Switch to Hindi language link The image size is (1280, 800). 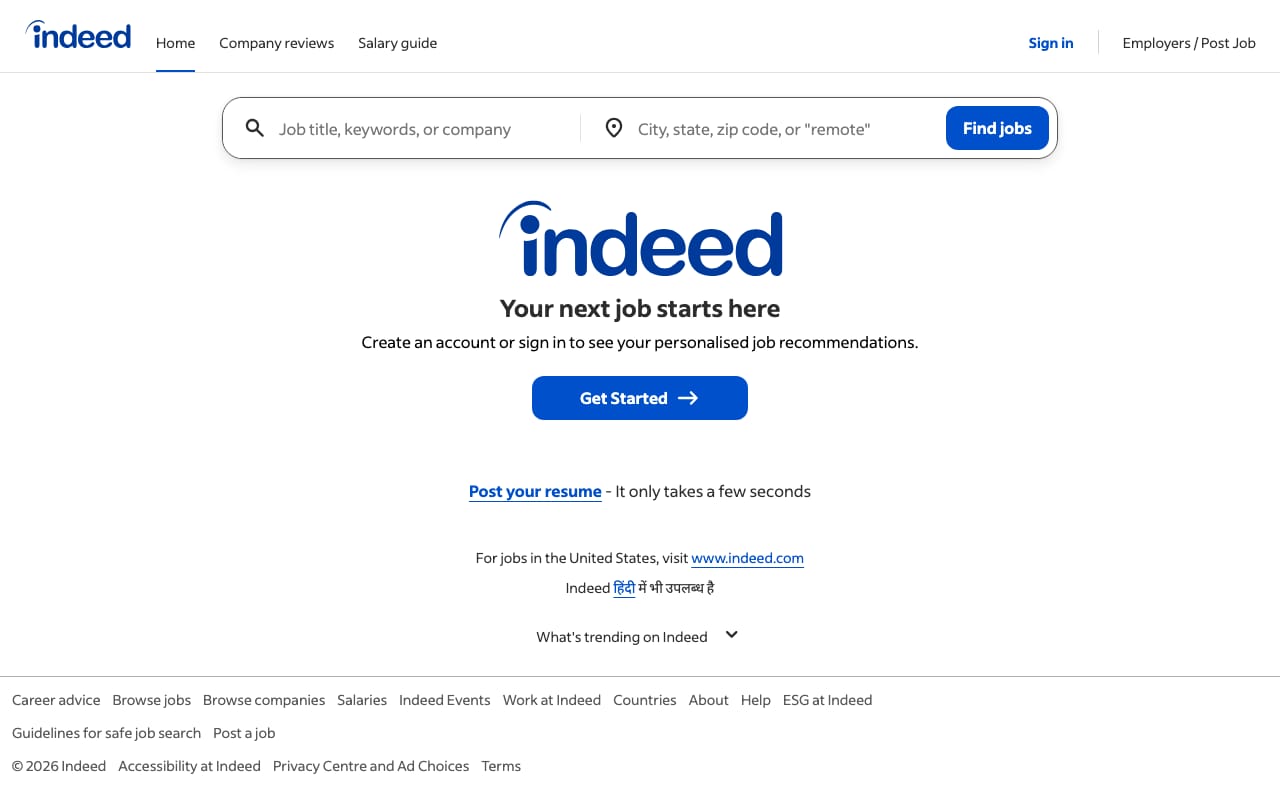coord(624,588)
